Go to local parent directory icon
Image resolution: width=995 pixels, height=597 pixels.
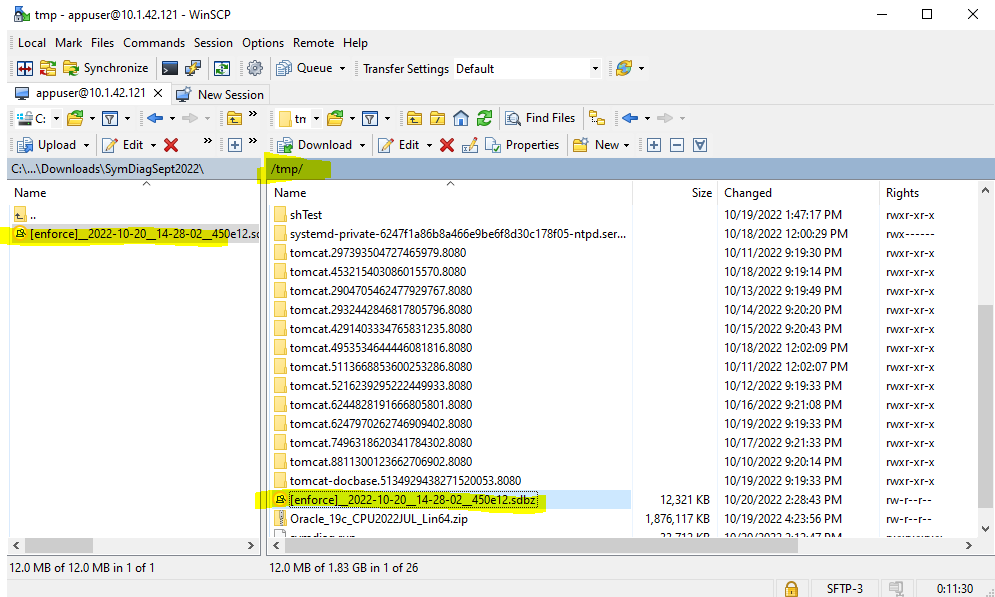click(x=234, y=118)
